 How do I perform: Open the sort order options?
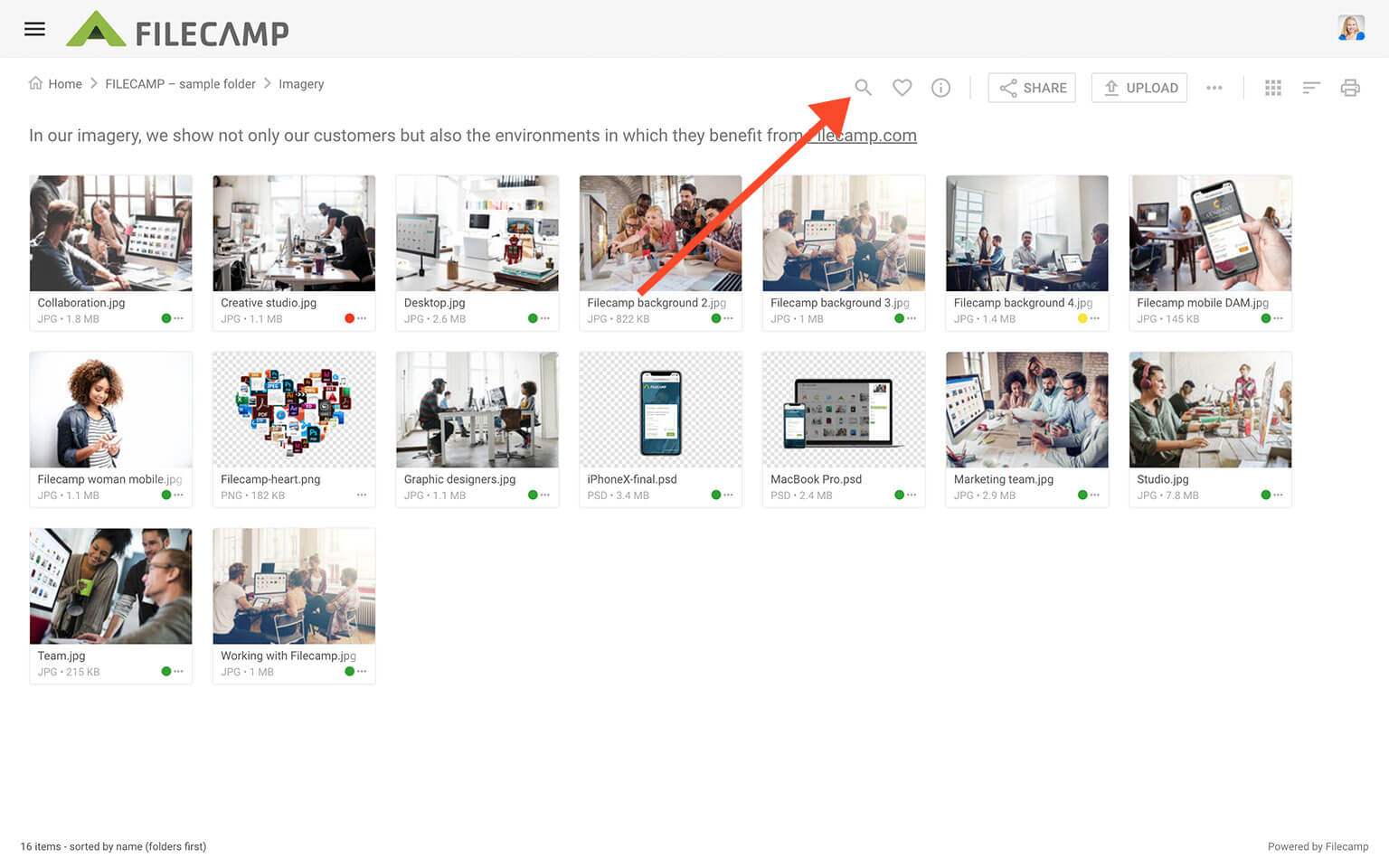[1311, 88]
